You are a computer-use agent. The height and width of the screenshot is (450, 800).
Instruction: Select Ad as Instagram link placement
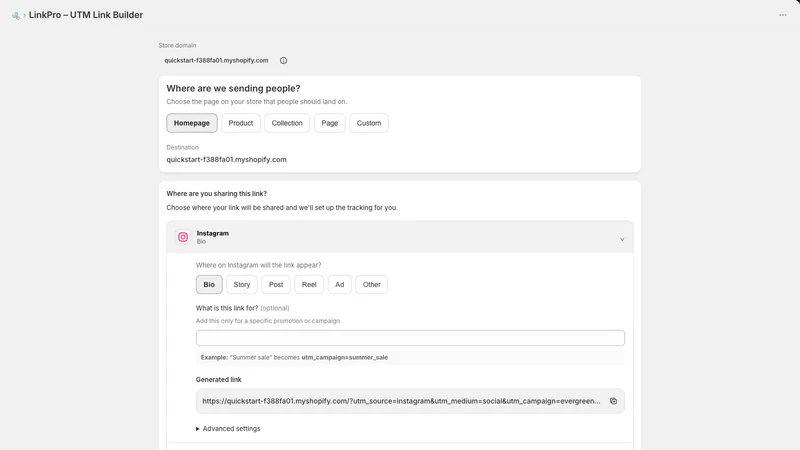[x=340, y=285]
